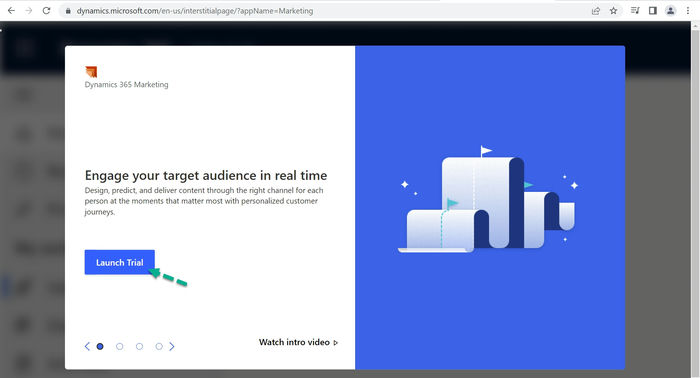Open Chrome three-dot menu

tap(688, 11)
